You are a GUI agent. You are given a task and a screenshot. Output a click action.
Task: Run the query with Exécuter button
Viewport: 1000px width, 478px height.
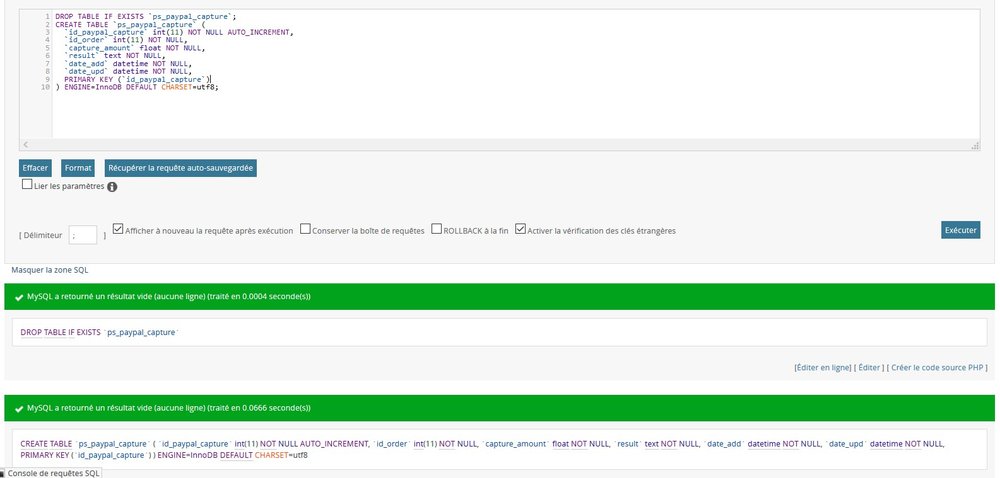(960, 230)
